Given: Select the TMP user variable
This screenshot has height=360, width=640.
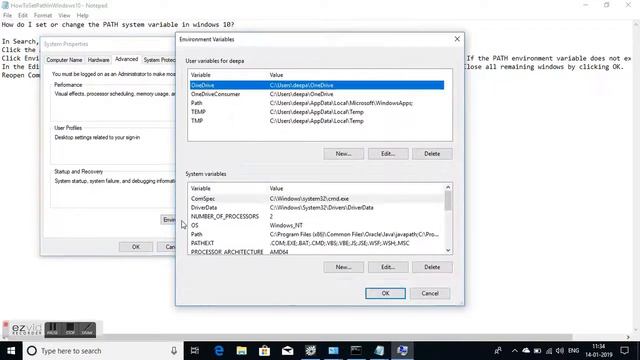Looking at the screenshot, I should pyautogui.click(x=317, y=121).
